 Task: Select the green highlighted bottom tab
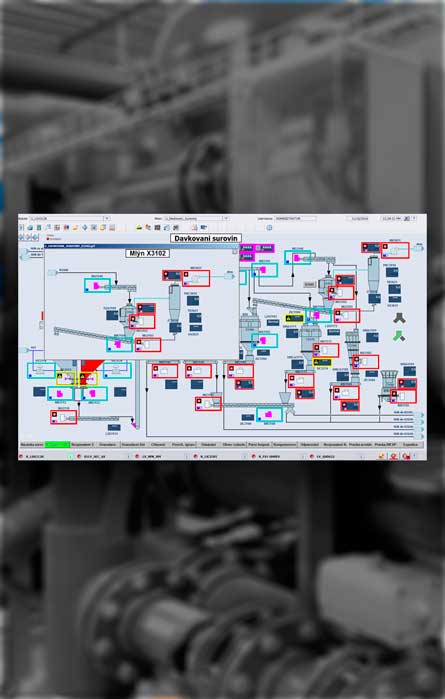[58, 444]
